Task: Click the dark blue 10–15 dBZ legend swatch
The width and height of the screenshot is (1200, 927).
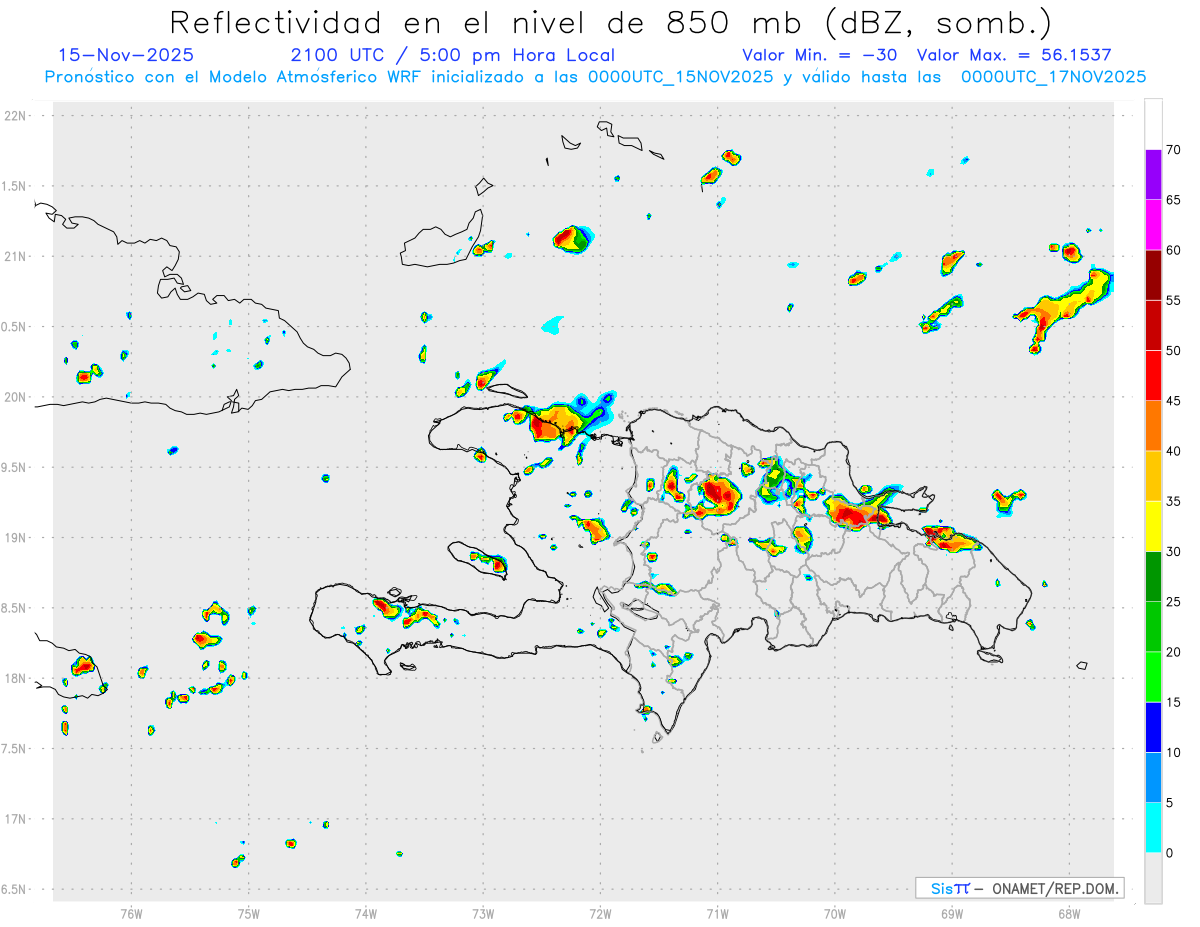Action: (x=1153, y=727)
